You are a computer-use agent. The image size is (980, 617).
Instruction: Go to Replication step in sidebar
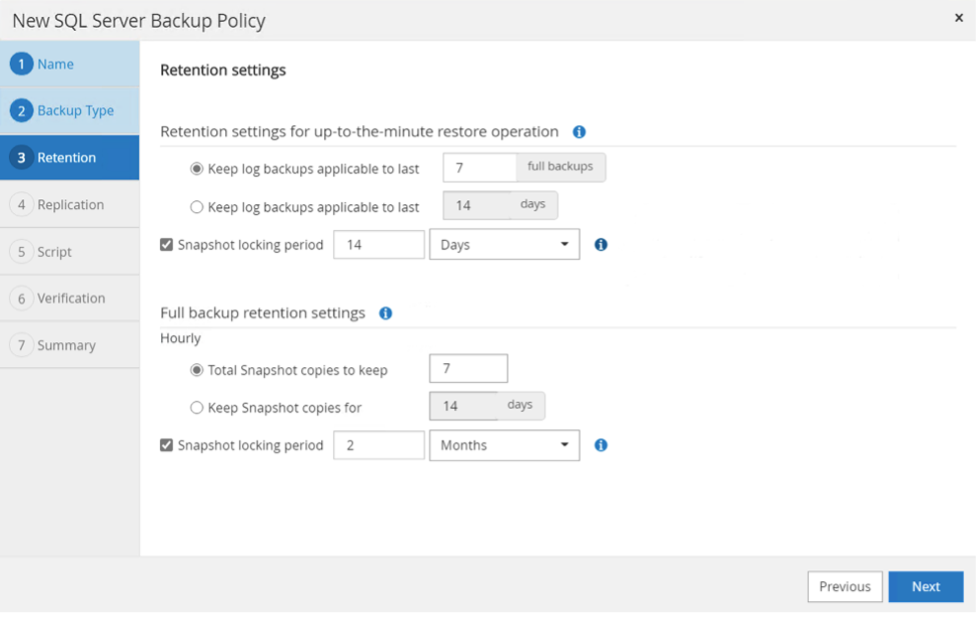pyautogui.click(x=69, y=204)
